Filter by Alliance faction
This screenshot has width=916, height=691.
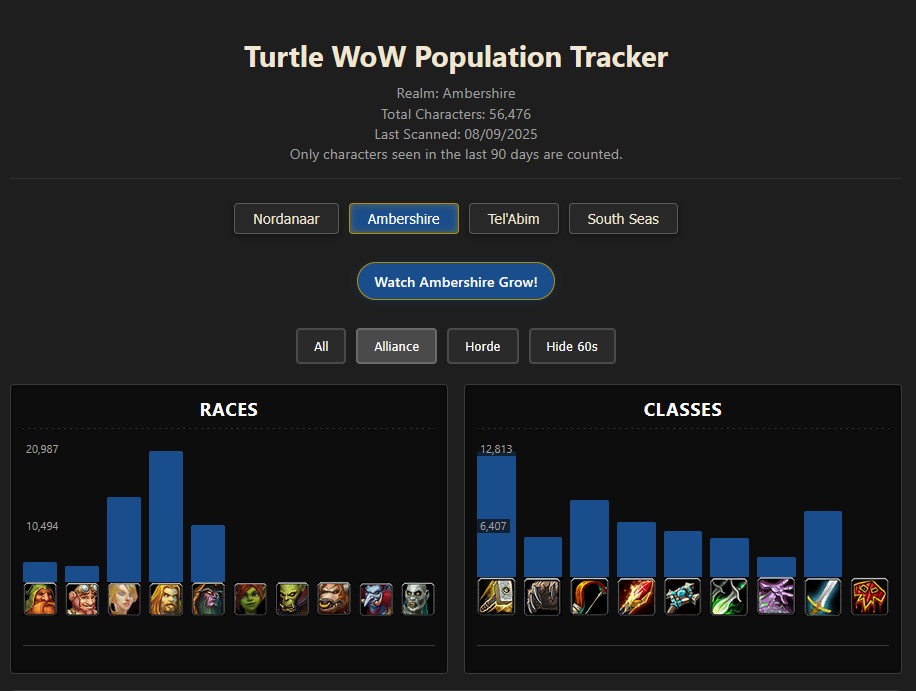pos(397,346)
